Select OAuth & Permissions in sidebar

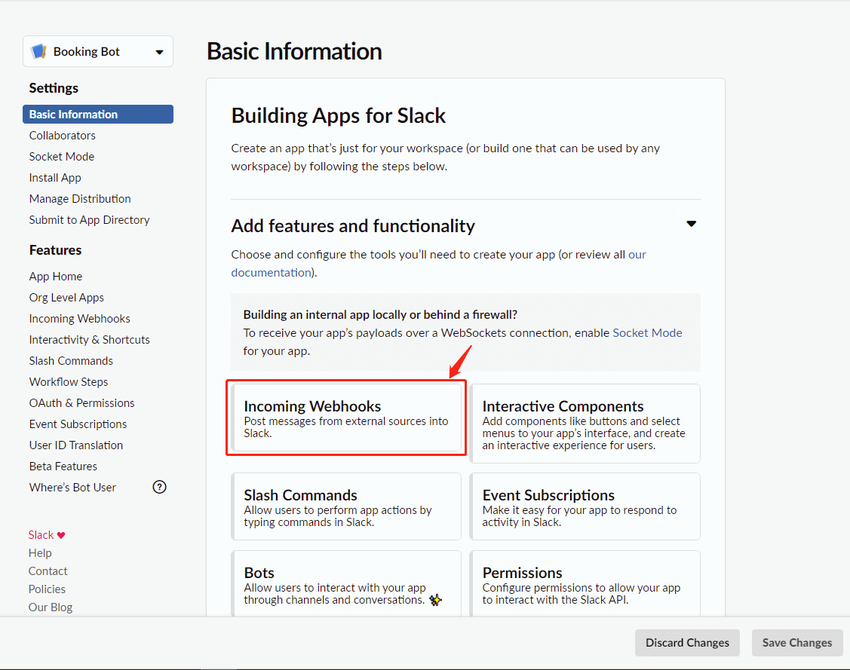point(81,403)
